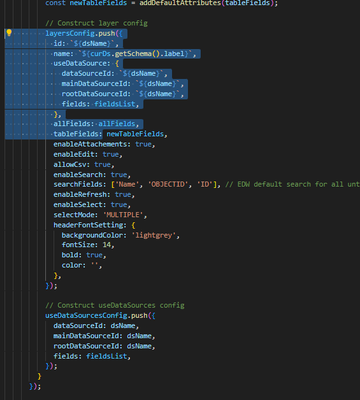Click the 'MULTIPLE' string value

point(123,215)
